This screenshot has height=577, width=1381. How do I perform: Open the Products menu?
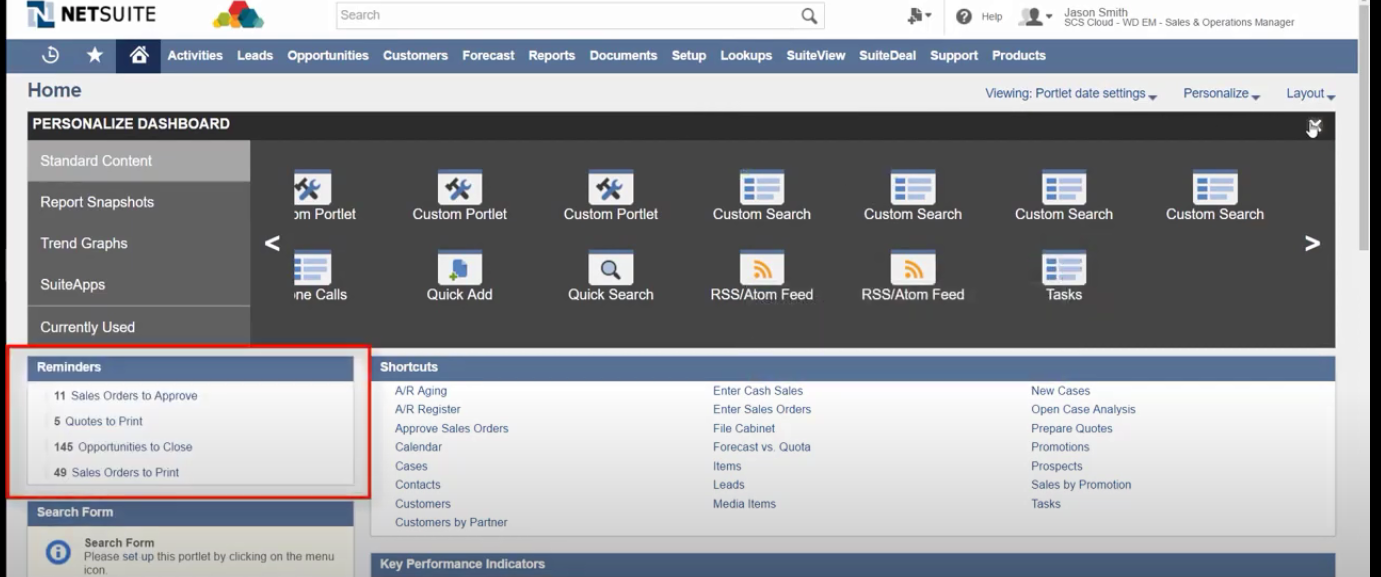[x=1019, y=56]
